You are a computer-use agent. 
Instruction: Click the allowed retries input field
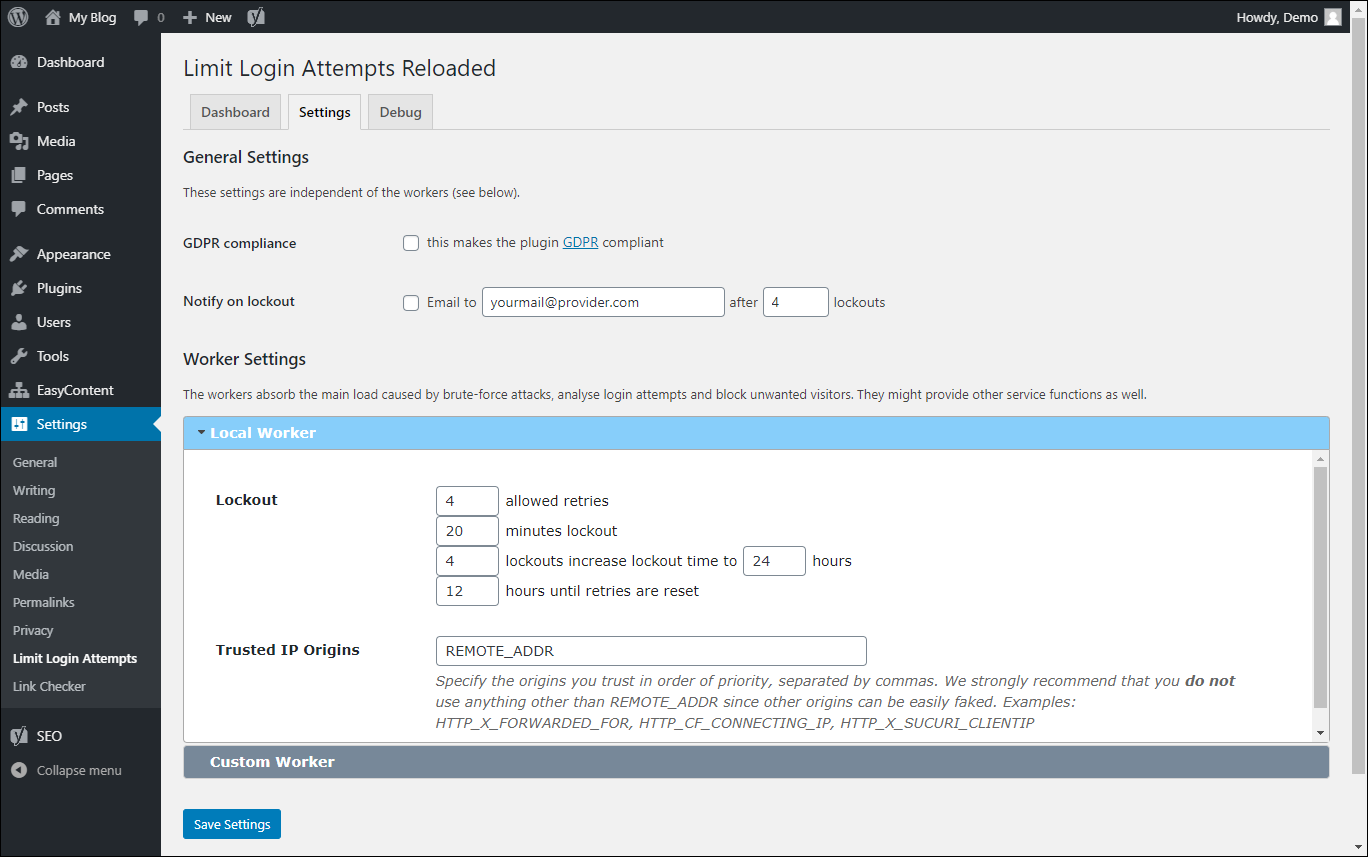(x=467, y=501)
